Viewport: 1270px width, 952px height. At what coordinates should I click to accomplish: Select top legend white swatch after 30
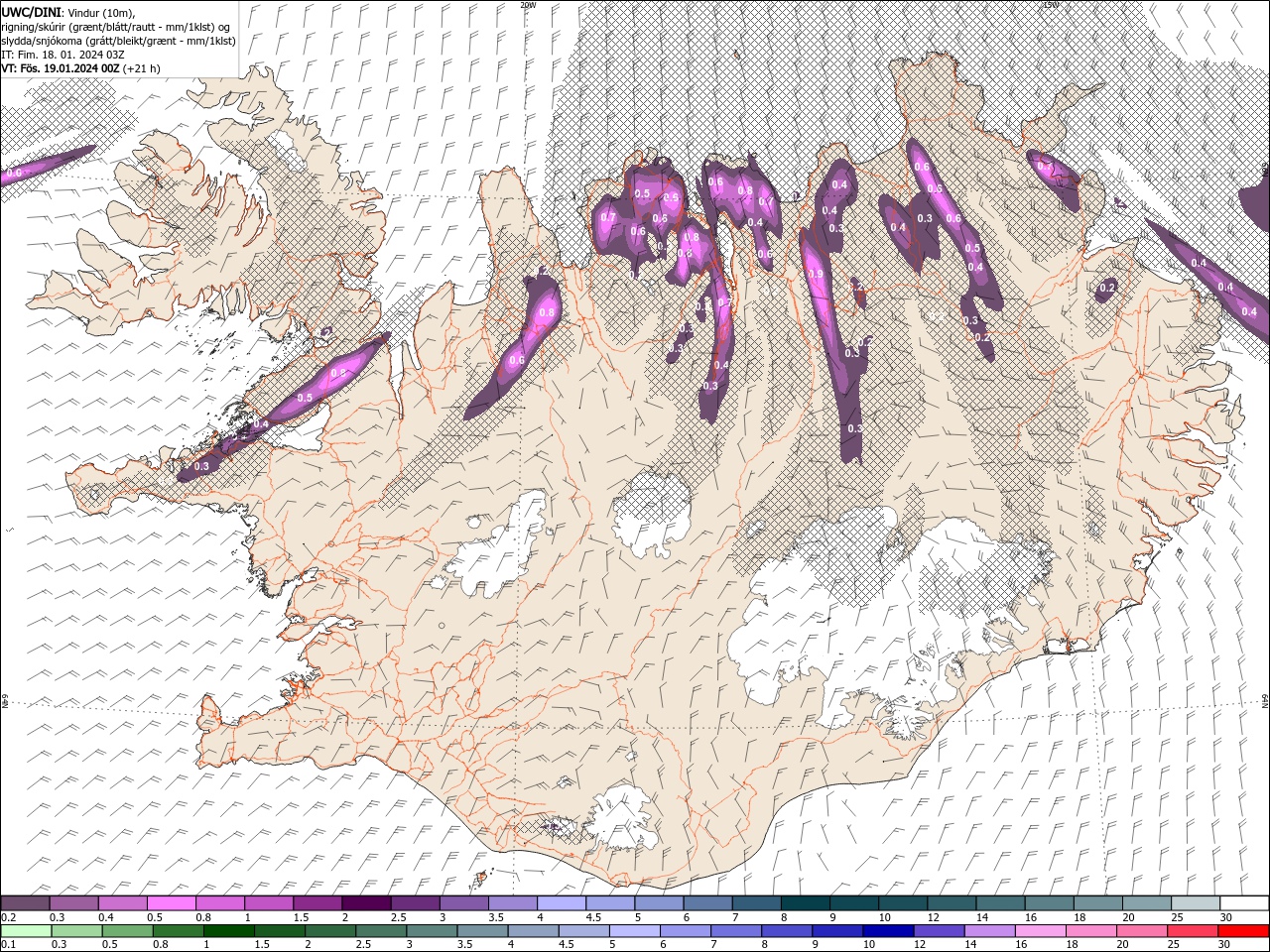(1245, 903)
